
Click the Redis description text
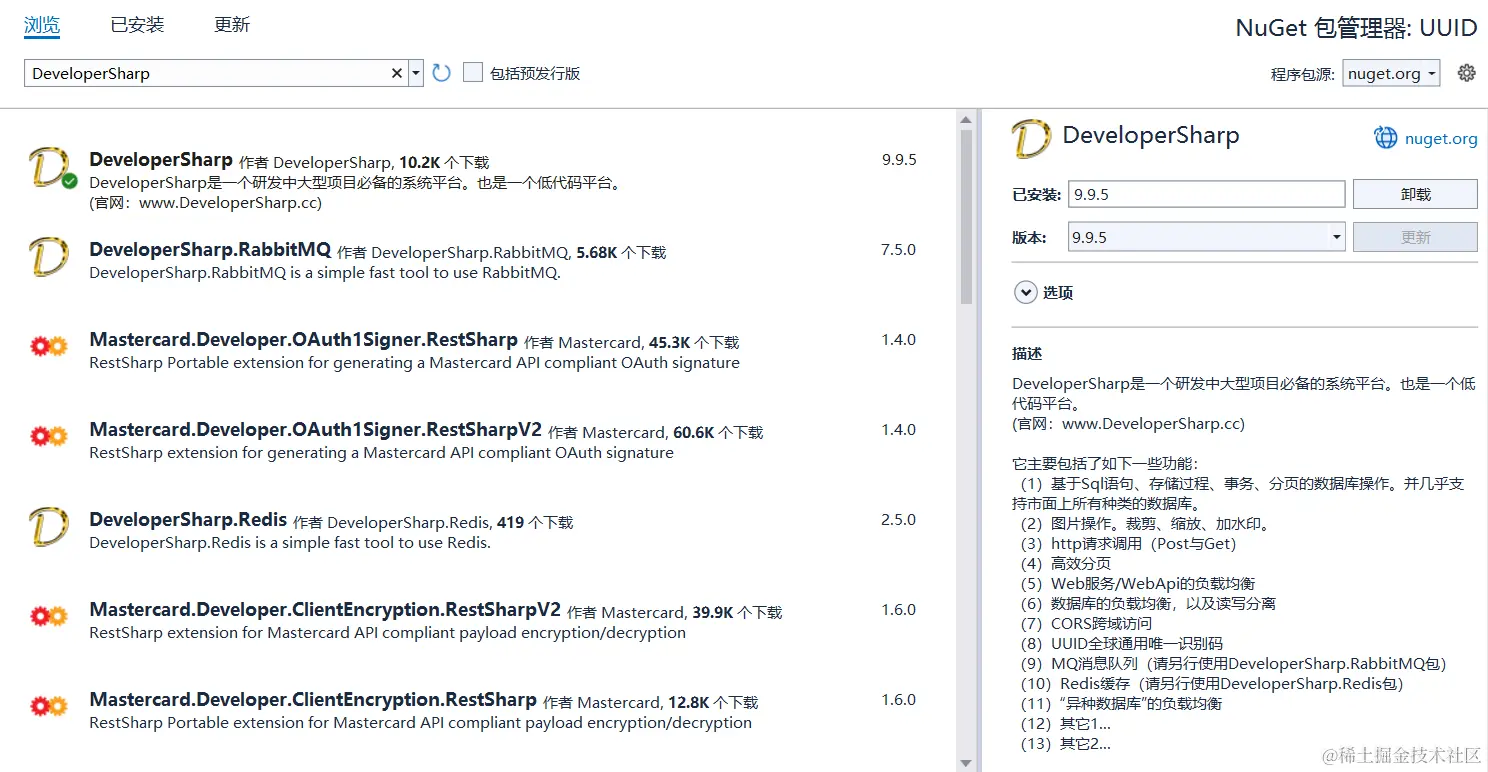290,543
